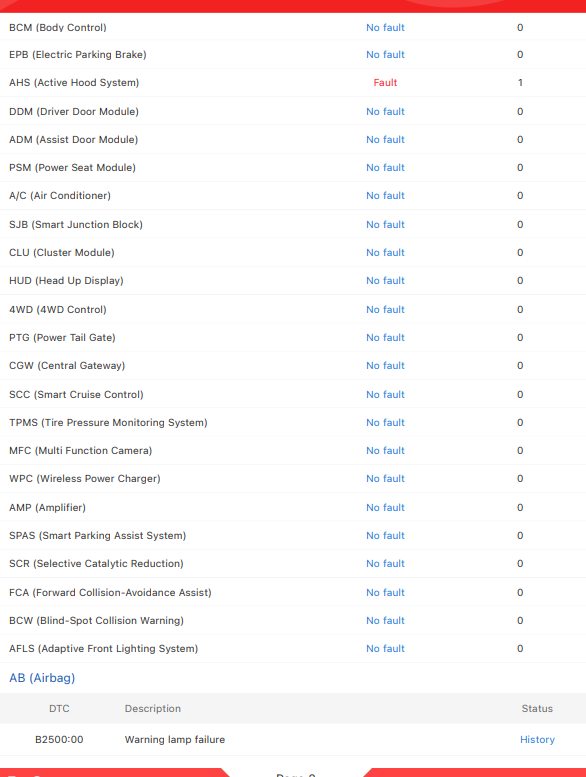Select PSM (Power Seat Module) entry
This screenshot has width=586, height=777.
pos(72,167)
